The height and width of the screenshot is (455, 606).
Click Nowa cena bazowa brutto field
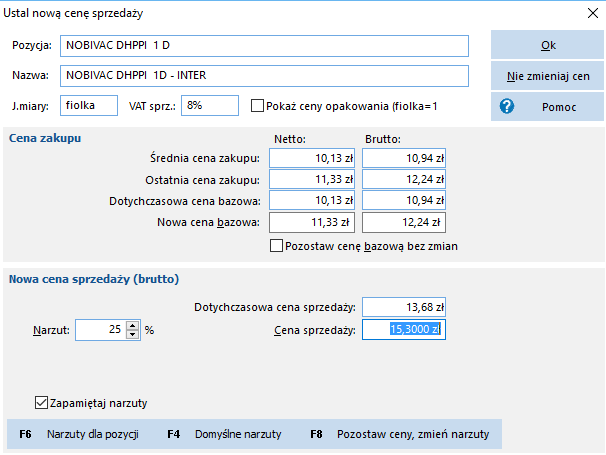[404, 222]
